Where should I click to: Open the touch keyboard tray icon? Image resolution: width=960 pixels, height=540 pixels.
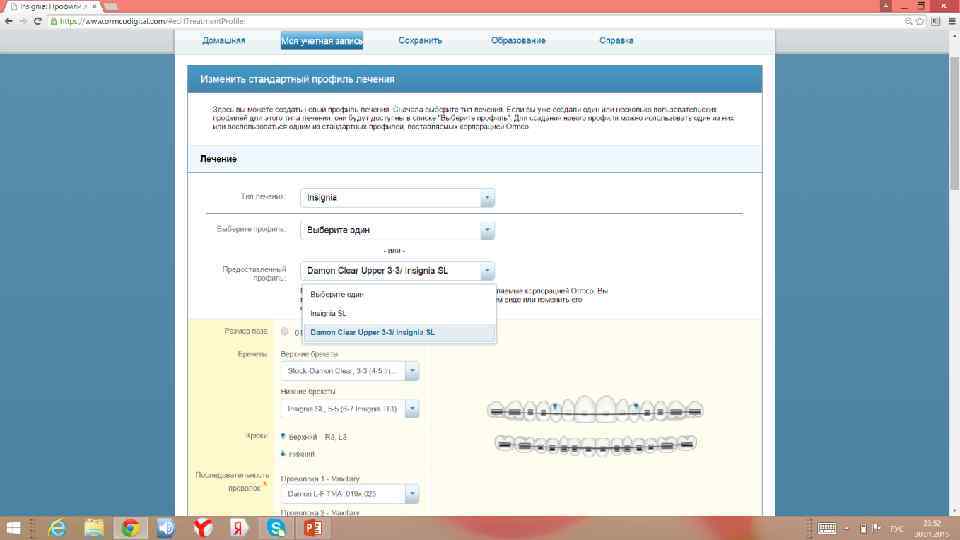click(x=827, y=528)
